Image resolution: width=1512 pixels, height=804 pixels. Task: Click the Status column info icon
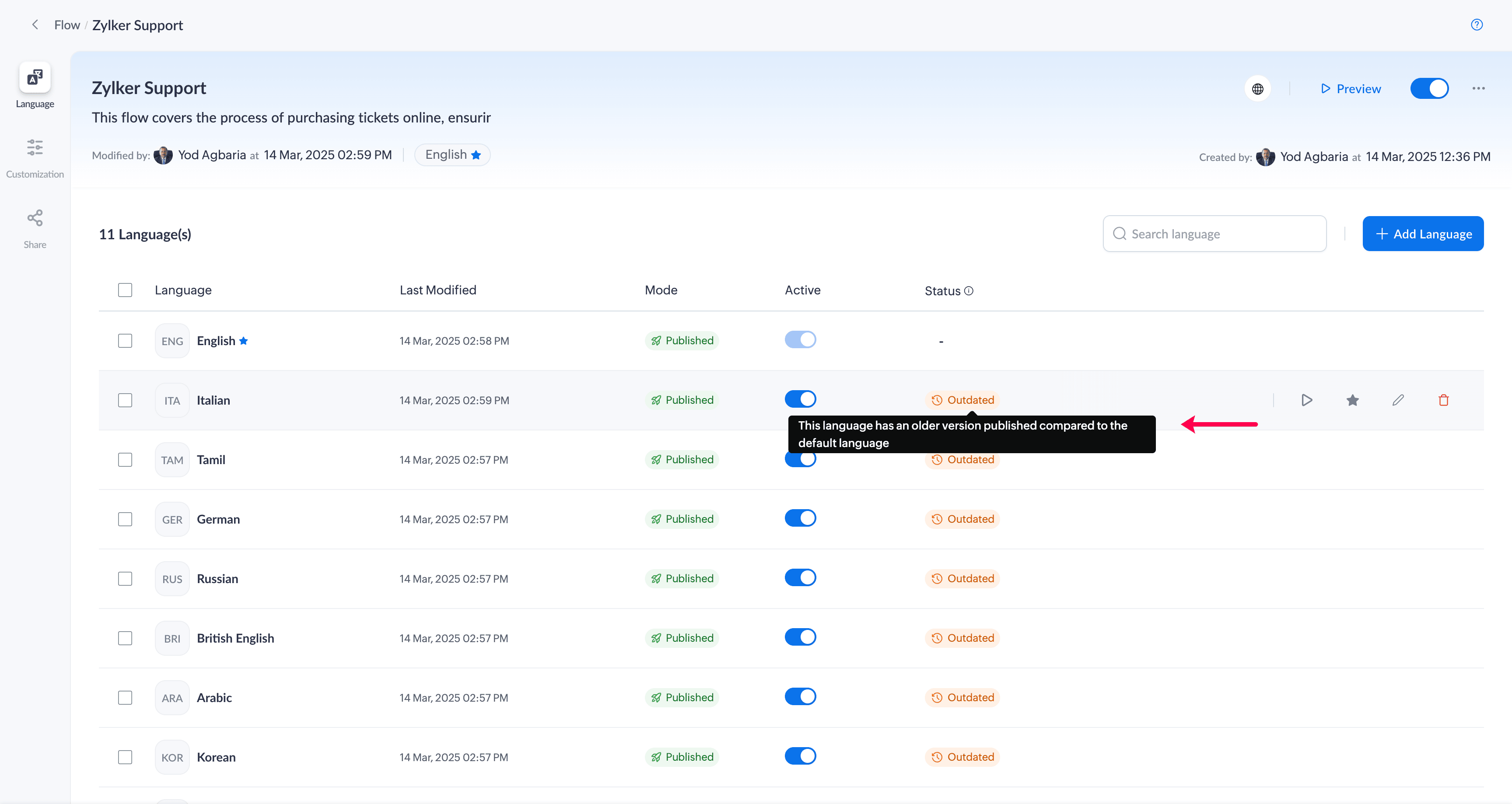[x=969, y=290]
